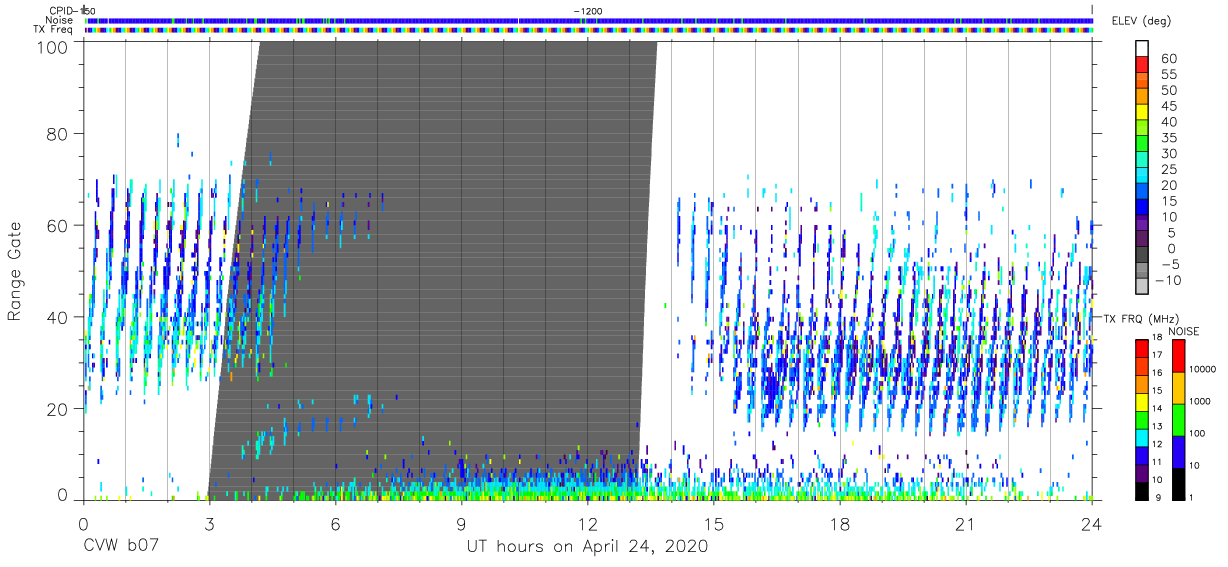Click the x-axis tick label '18'
This screenshot has height=567, width=1228.
point(840,524)
